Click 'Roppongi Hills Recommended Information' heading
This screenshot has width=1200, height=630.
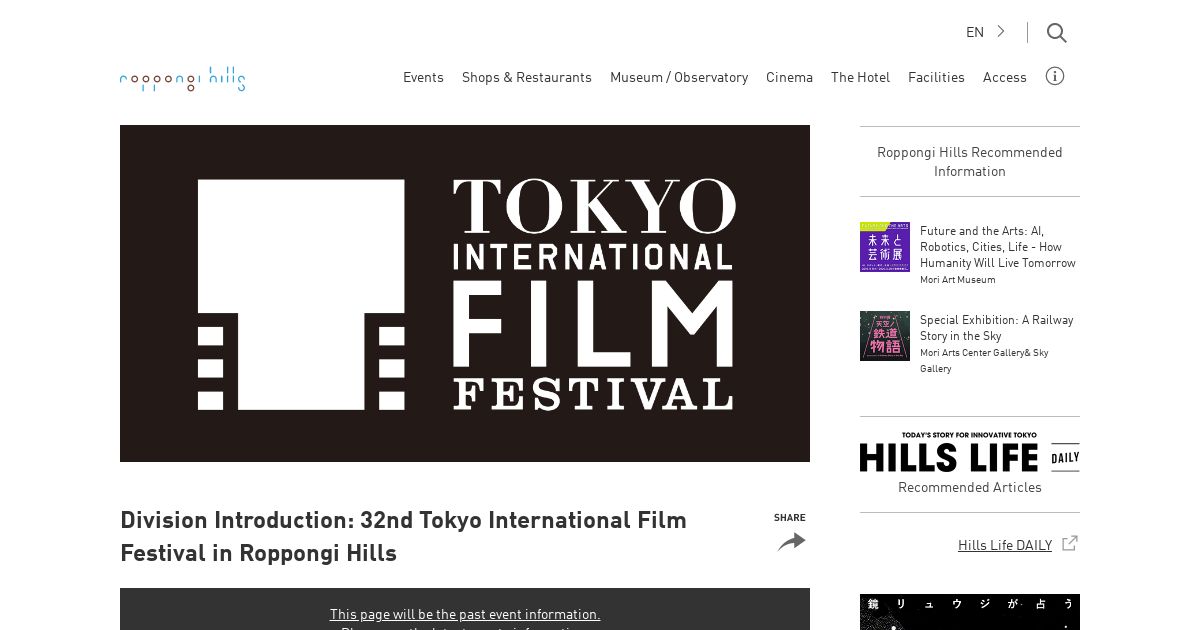[x=970, y=162]
